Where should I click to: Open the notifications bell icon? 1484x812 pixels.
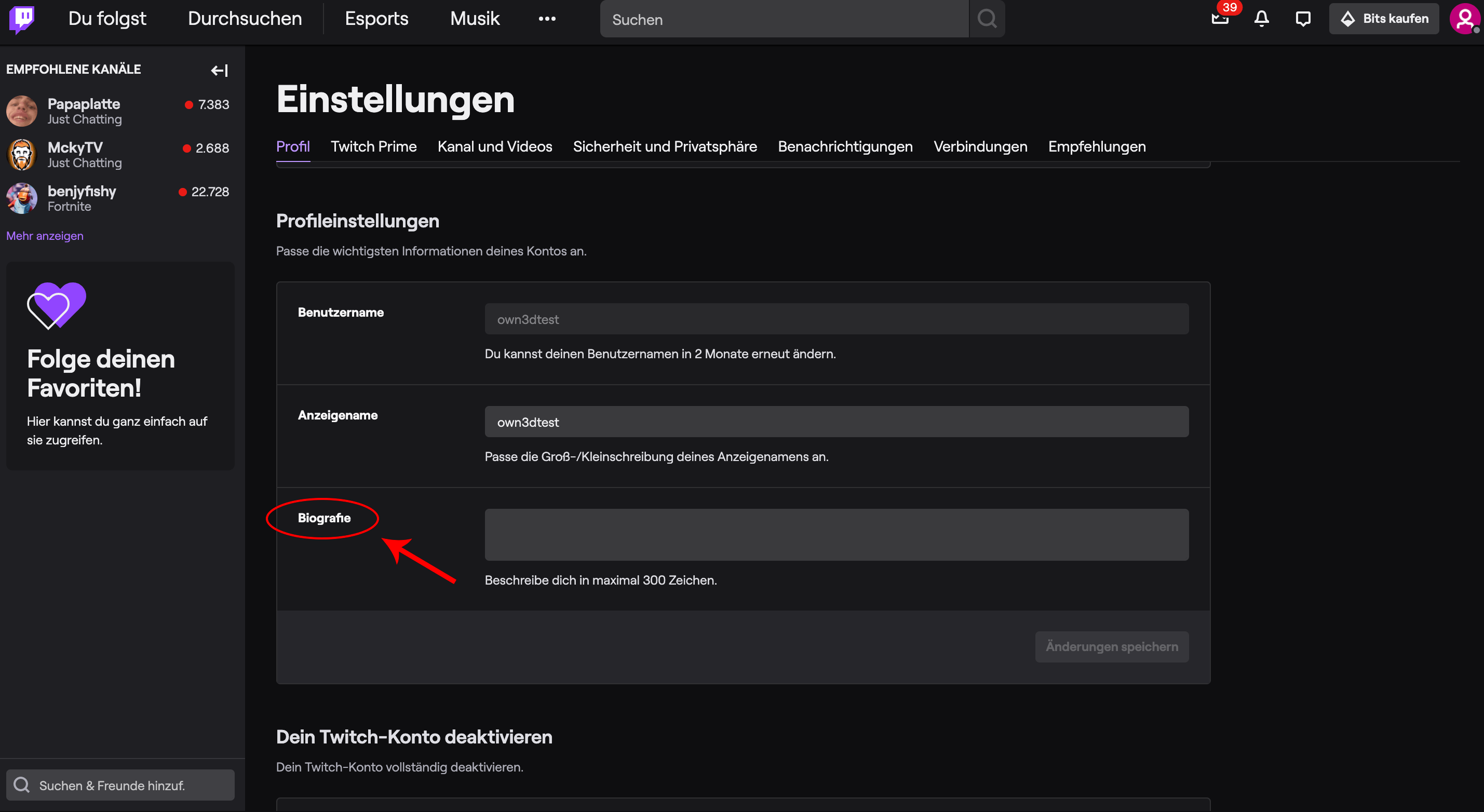coord(1261,18)
